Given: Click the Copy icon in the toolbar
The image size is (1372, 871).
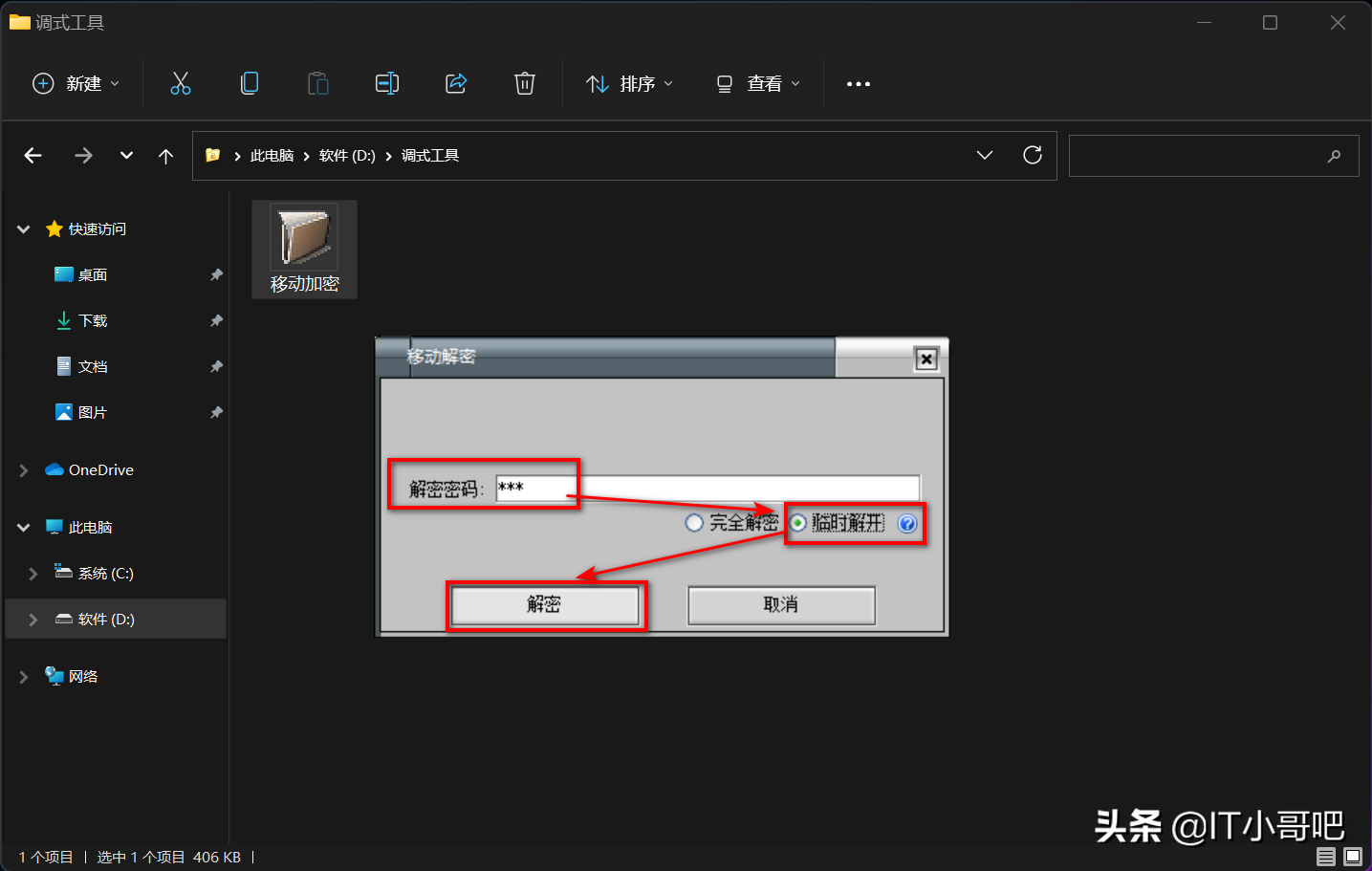Looking at the screenshot, I should pyautogui.click(x=250, y=83).
